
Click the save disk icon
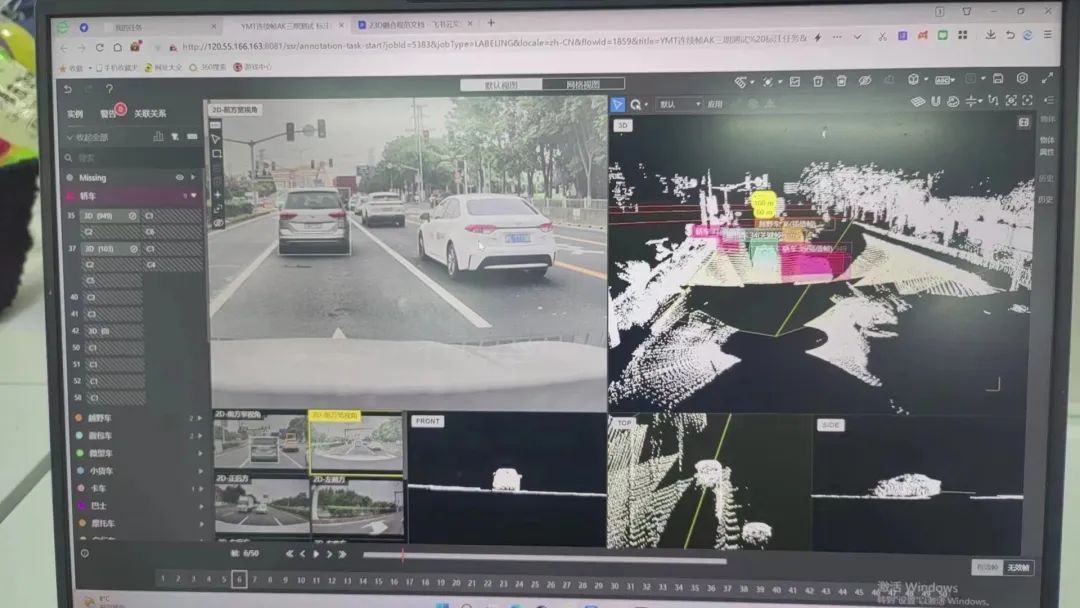click(997, 79)
